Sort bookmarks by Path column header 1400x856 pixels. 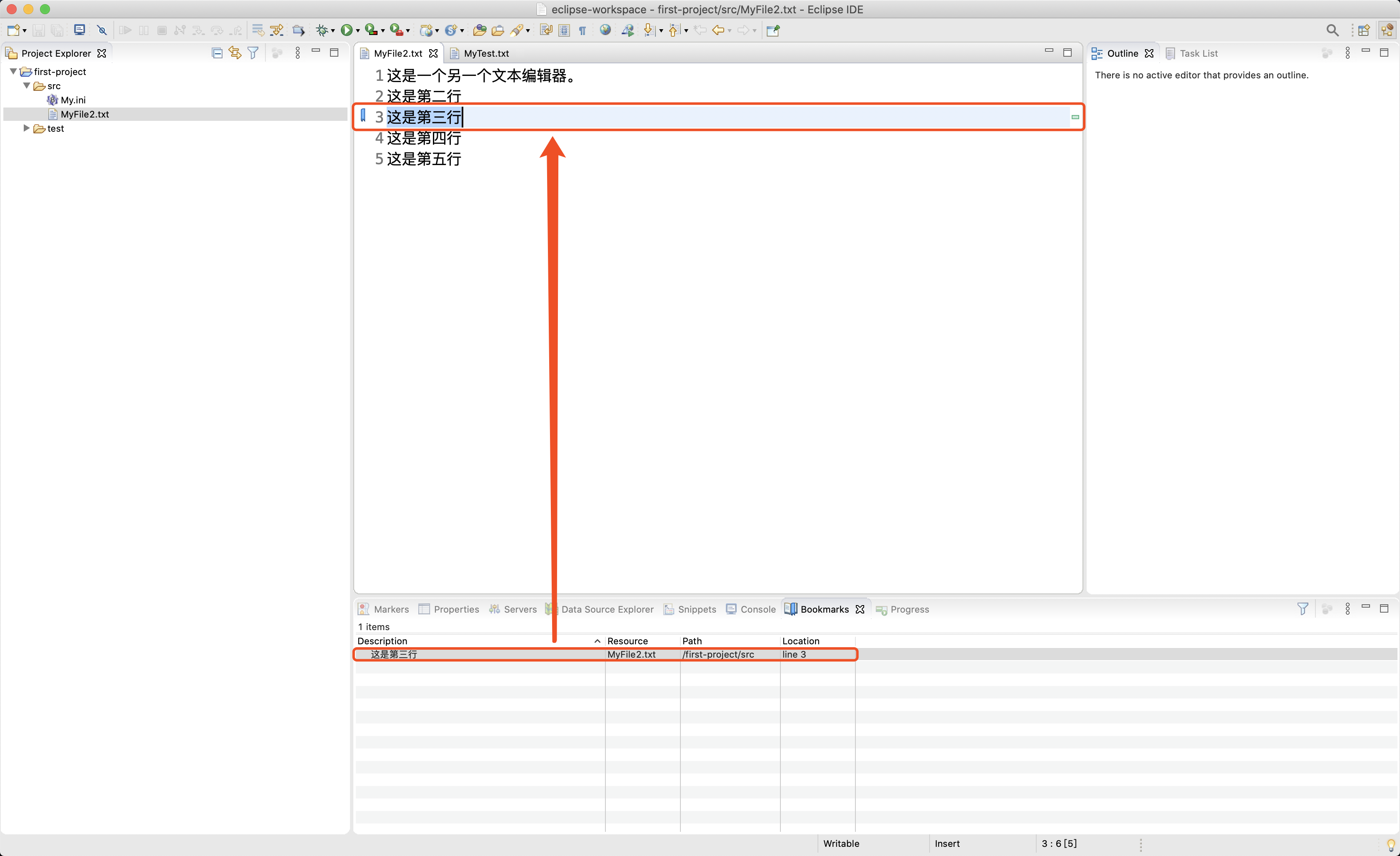[x=730, y=641]
